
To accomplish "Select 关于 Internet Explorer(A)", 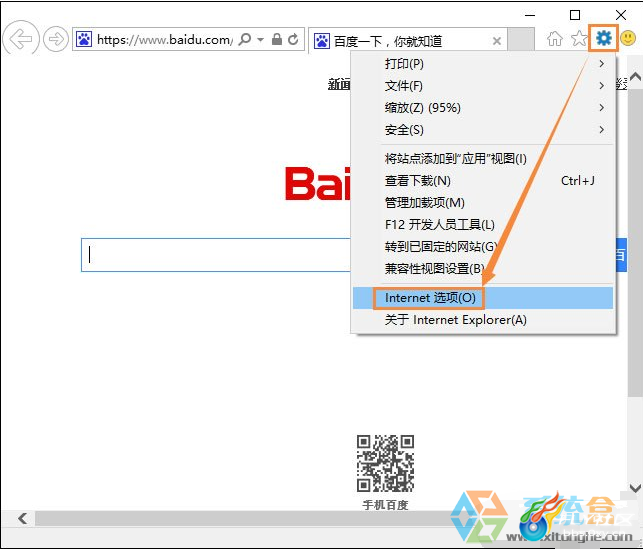I will pos(483,320).
